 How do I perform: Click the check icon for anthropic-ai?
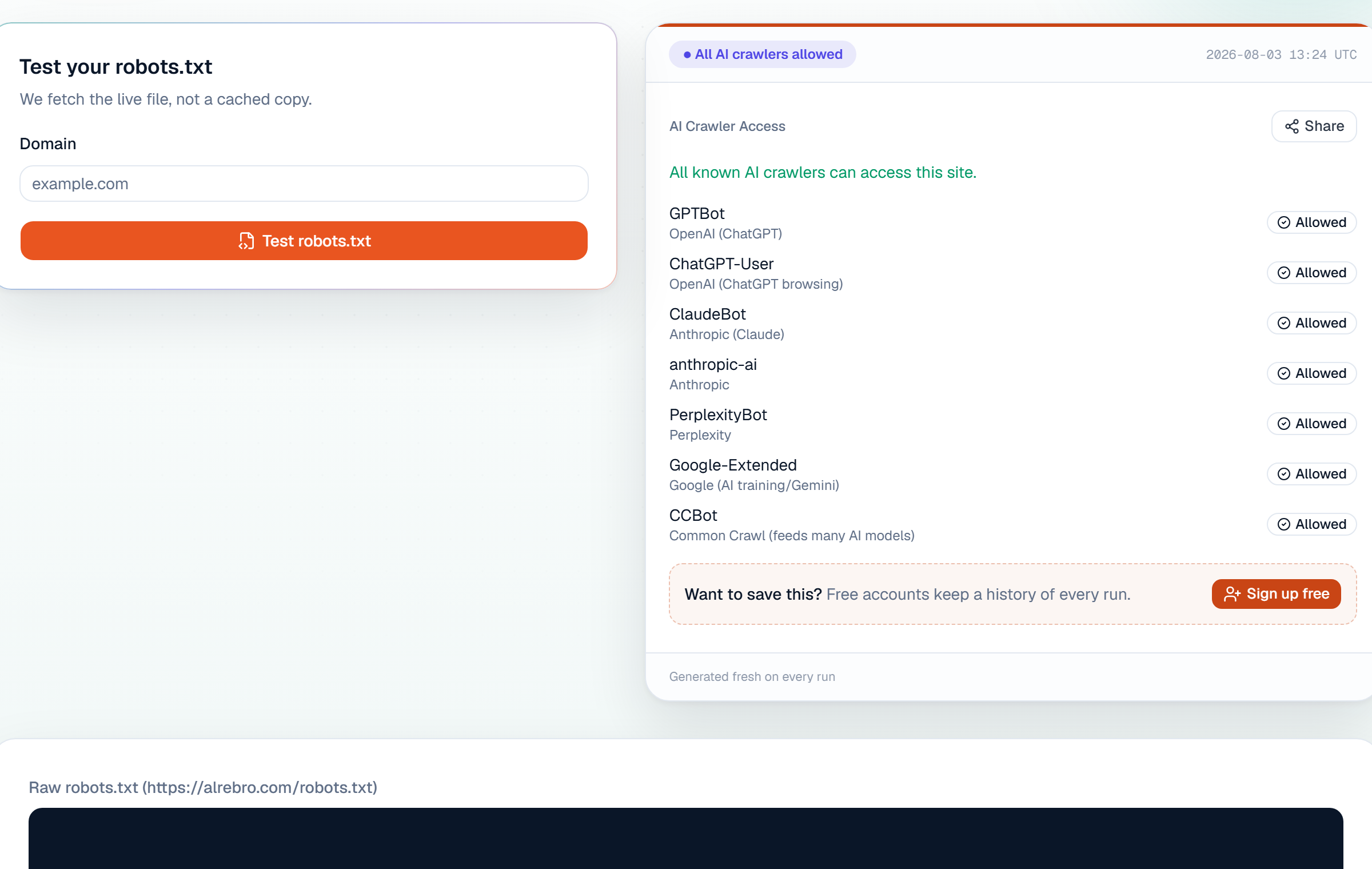tap(1284, 373)
